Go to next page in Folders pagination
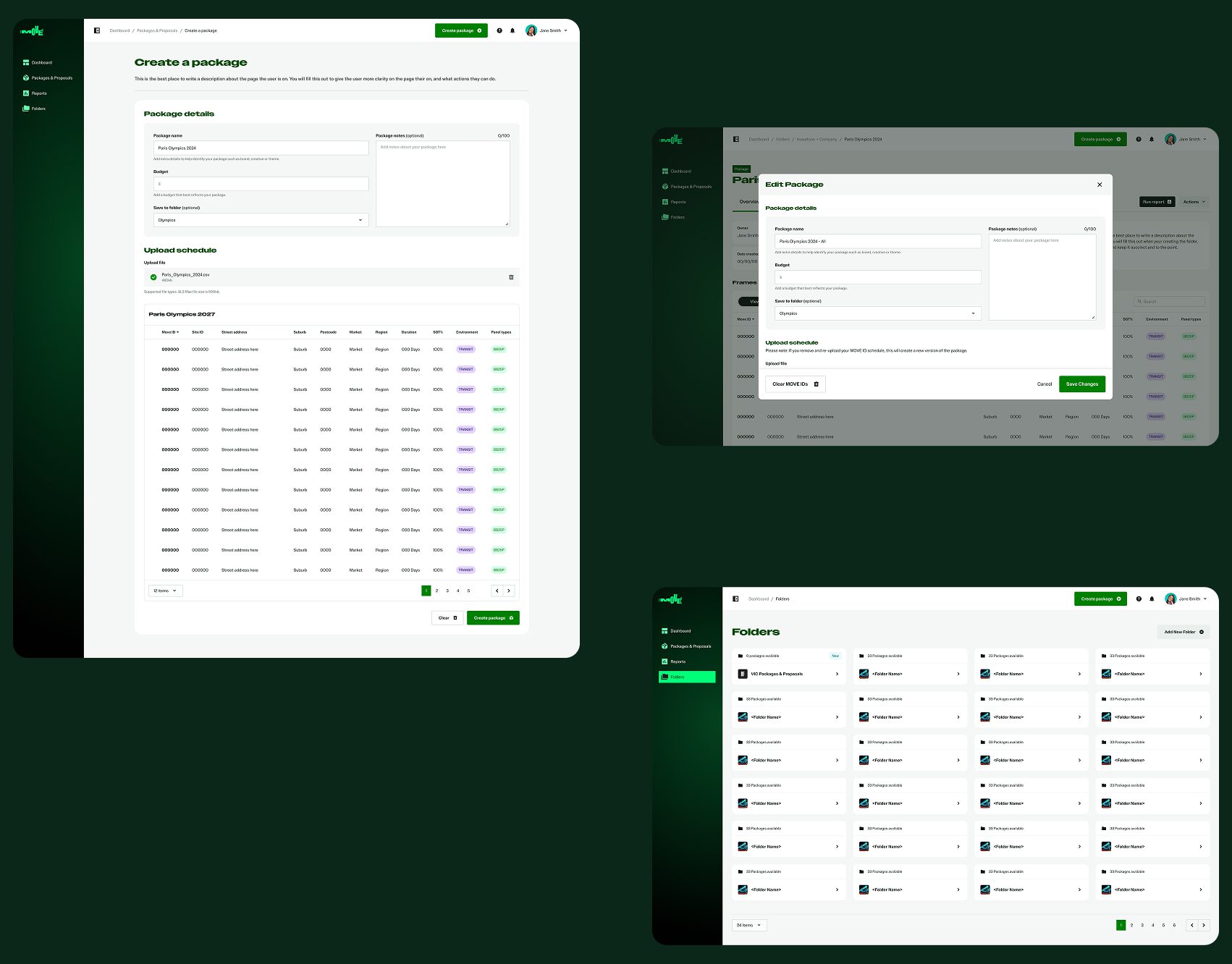Viewport: 1232px width, 964px height. [x=1204, y=925]
